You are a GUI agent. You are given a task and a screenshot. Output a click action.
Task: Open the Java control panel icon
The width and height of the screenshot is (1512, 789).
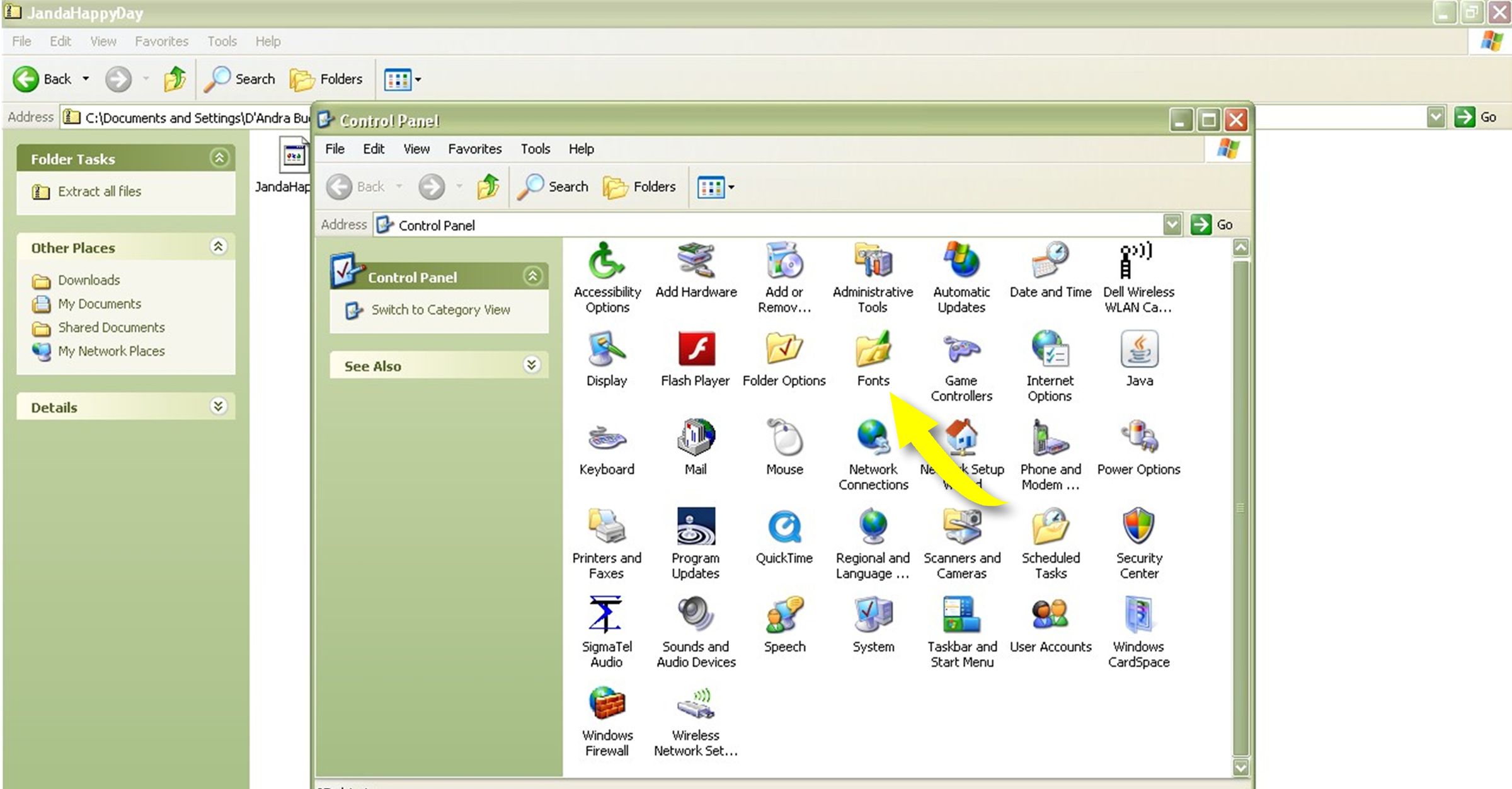point(1139,350)
